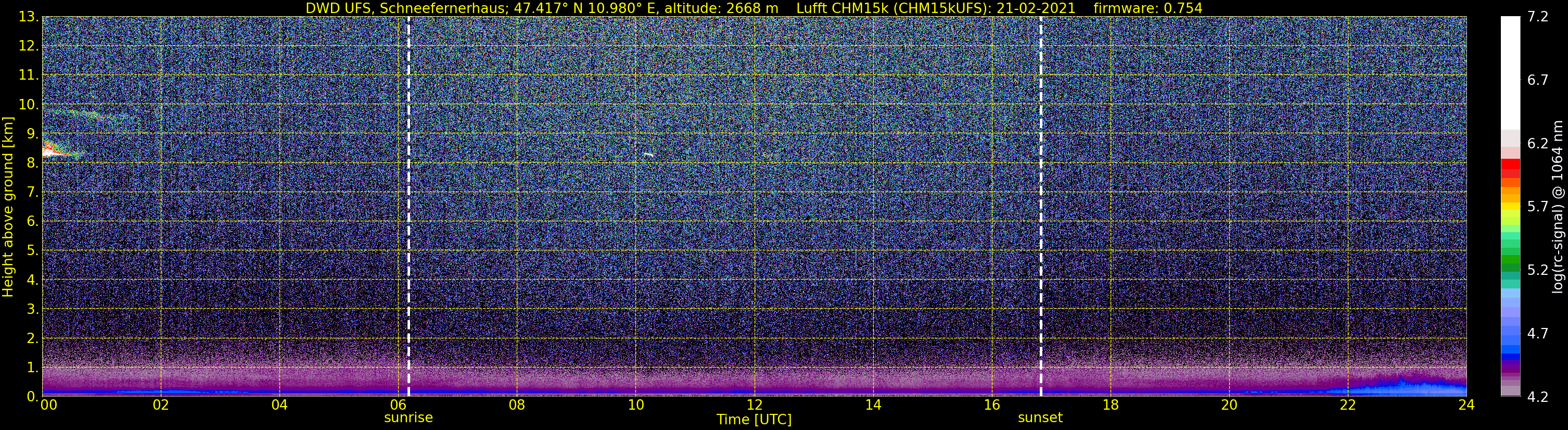Click the 08 tick on the time axis
1568x430 pixels.
pyautogui.click(x=517, y=405)
